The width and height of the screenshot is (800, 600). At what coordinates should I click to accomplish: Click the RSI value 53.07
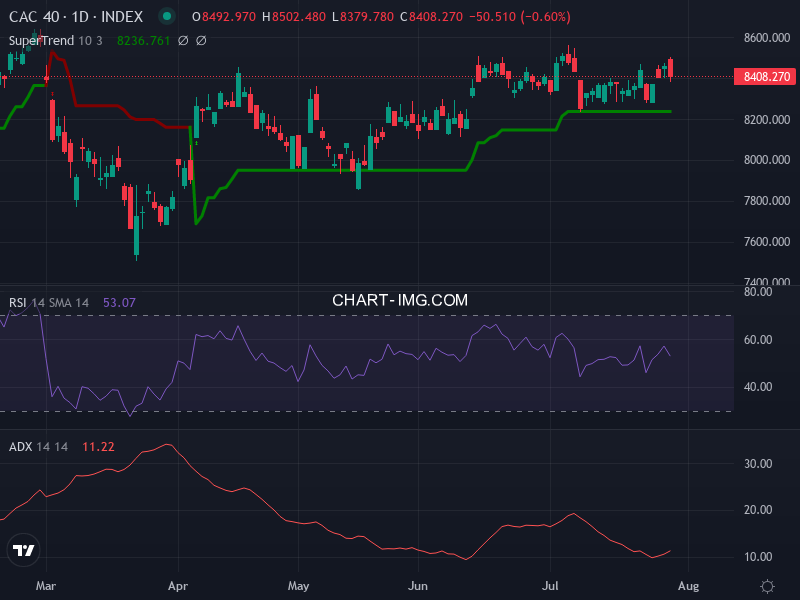click(119, 303)
